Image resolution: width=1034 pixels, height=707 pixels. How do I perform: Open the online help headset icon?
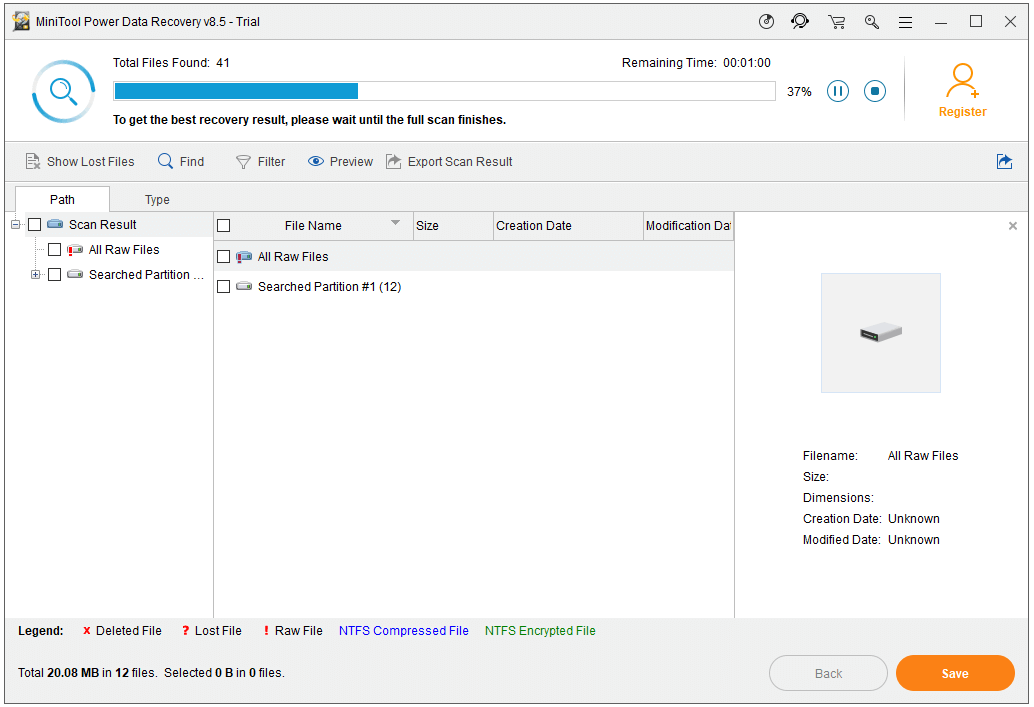[801, 21]
